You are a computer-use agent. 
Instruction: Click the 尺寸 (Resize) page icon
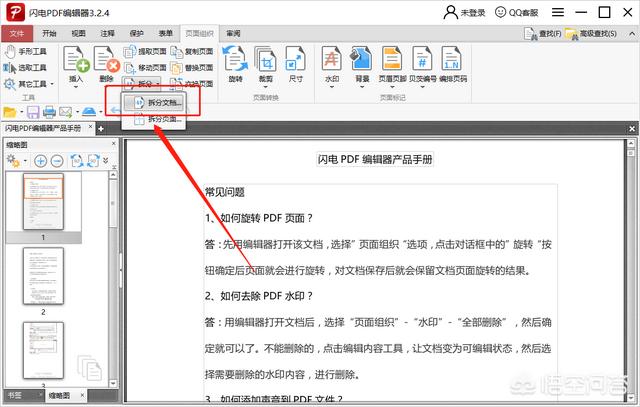[296, 60]
